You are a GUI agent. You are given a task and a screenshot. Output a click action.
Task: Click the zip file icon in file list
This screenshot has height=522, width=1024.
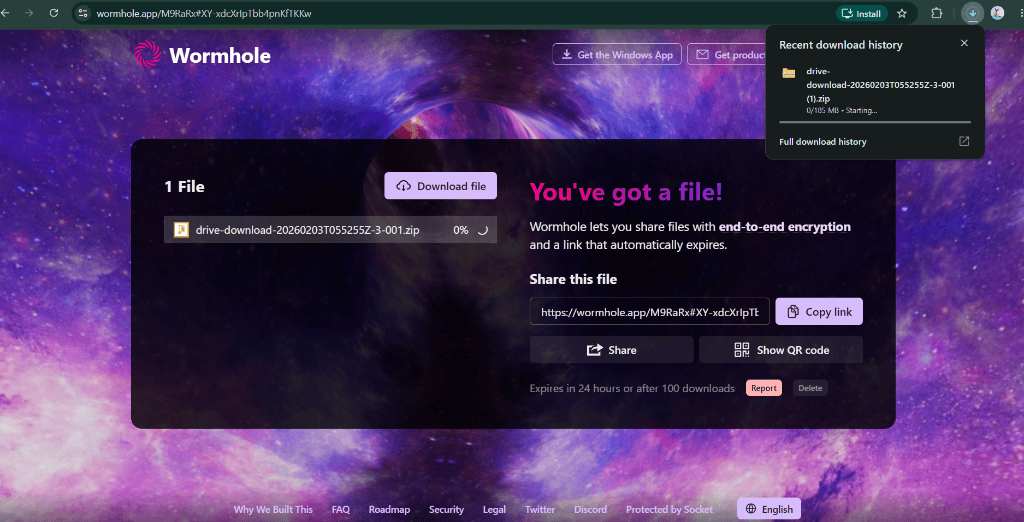pos(181,229)
